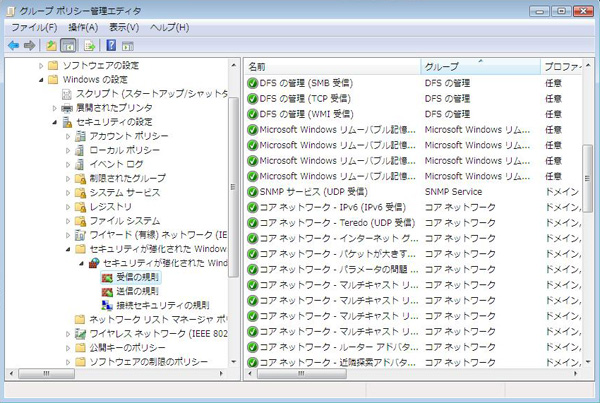Collapse the セキュリティの設定 node
Image resolution: width=600 pixels, height=403 pixels.
(x=54, y=122)
